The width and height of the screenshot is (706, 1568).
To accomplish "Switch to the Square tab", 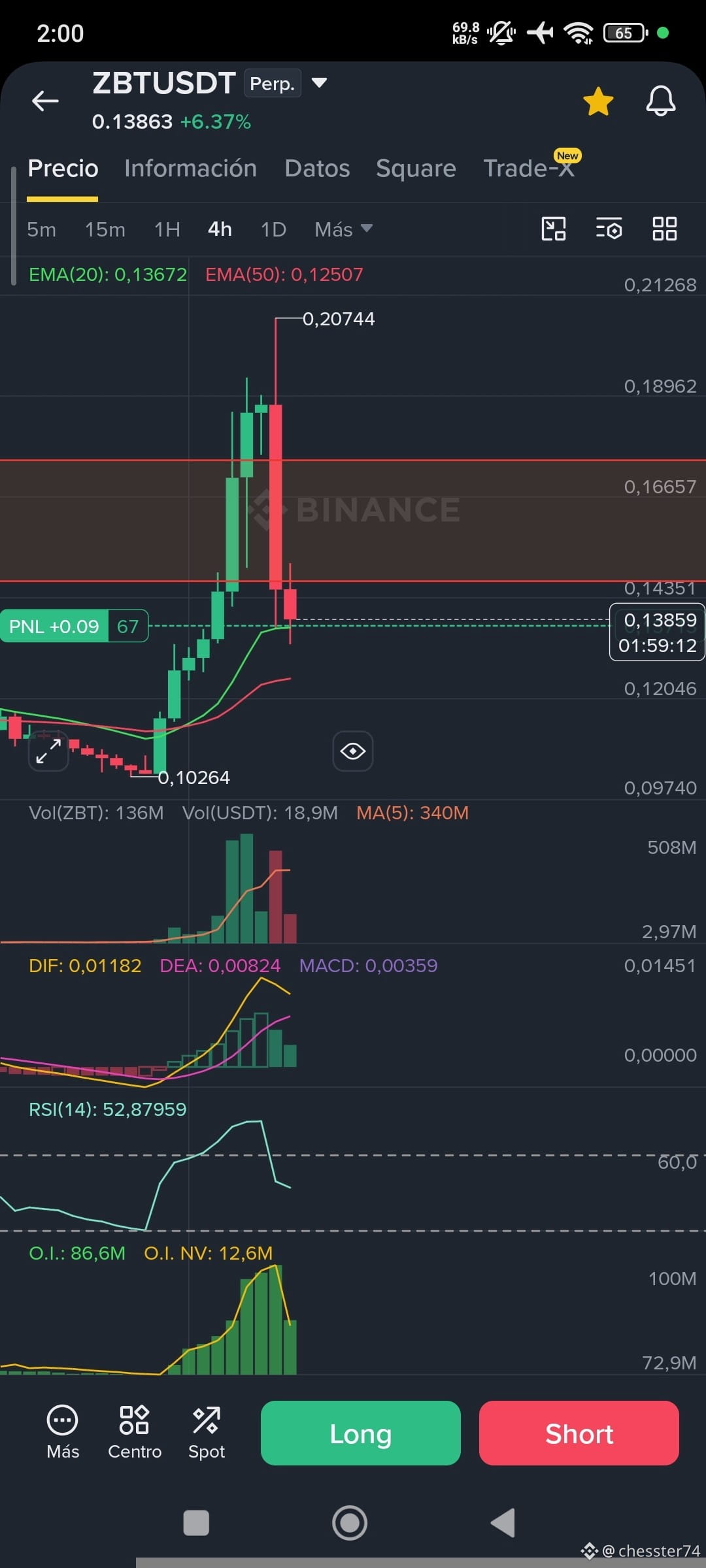I will click(416, 169).
